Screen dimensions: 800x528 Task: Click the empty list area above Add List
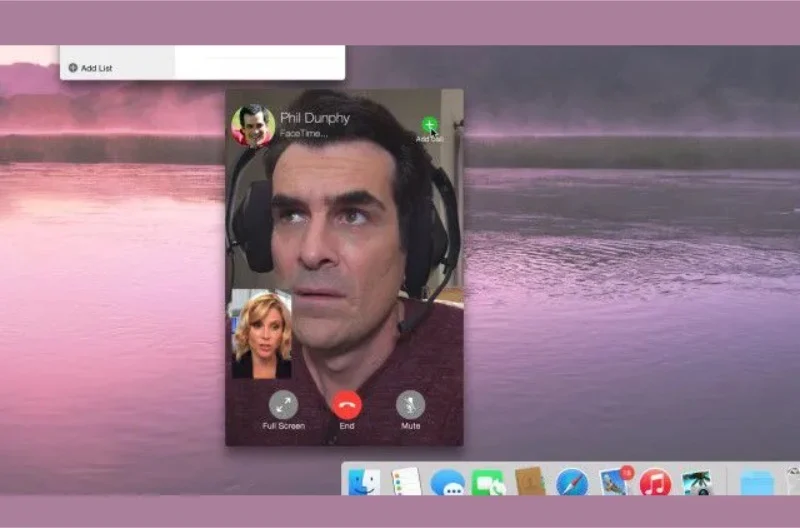tap(117, 51)
